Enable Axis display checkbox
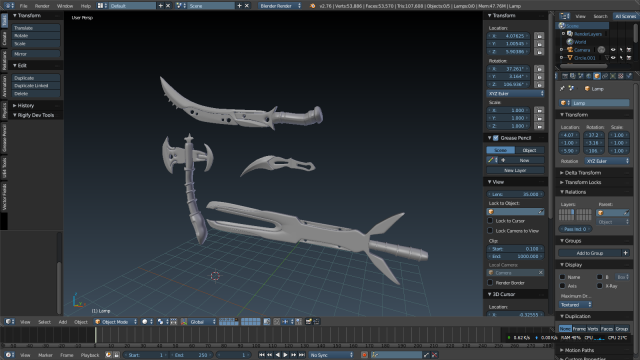640x360 pixels. point(562,286)
